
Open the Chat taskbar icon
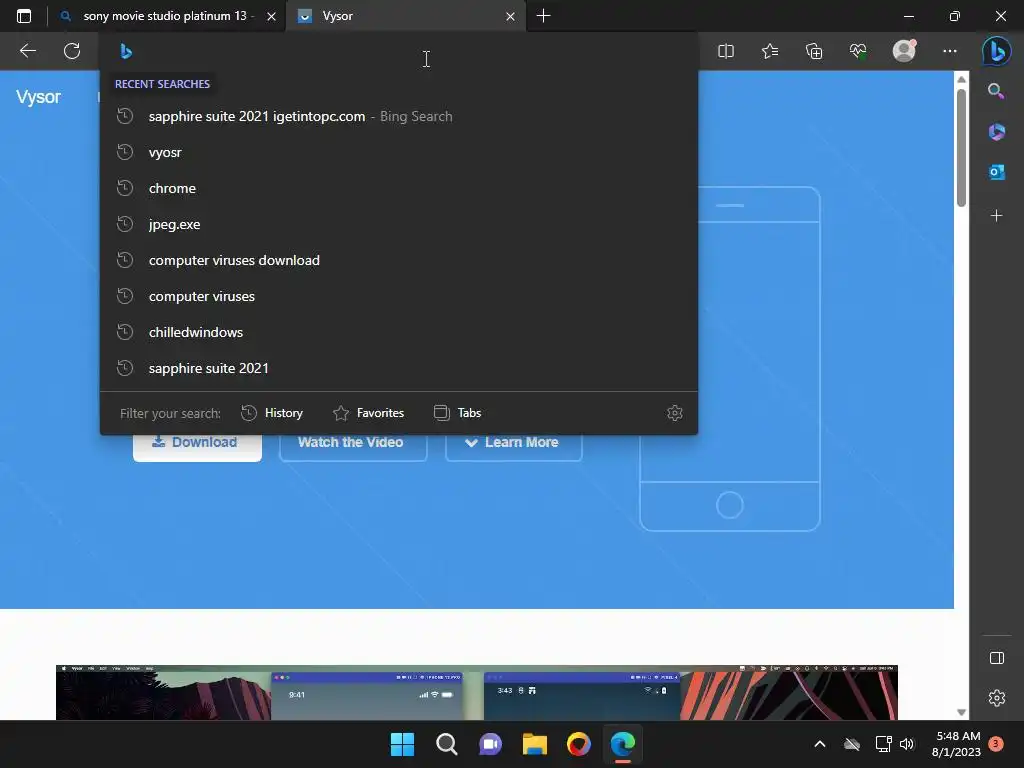coord(490,744)
